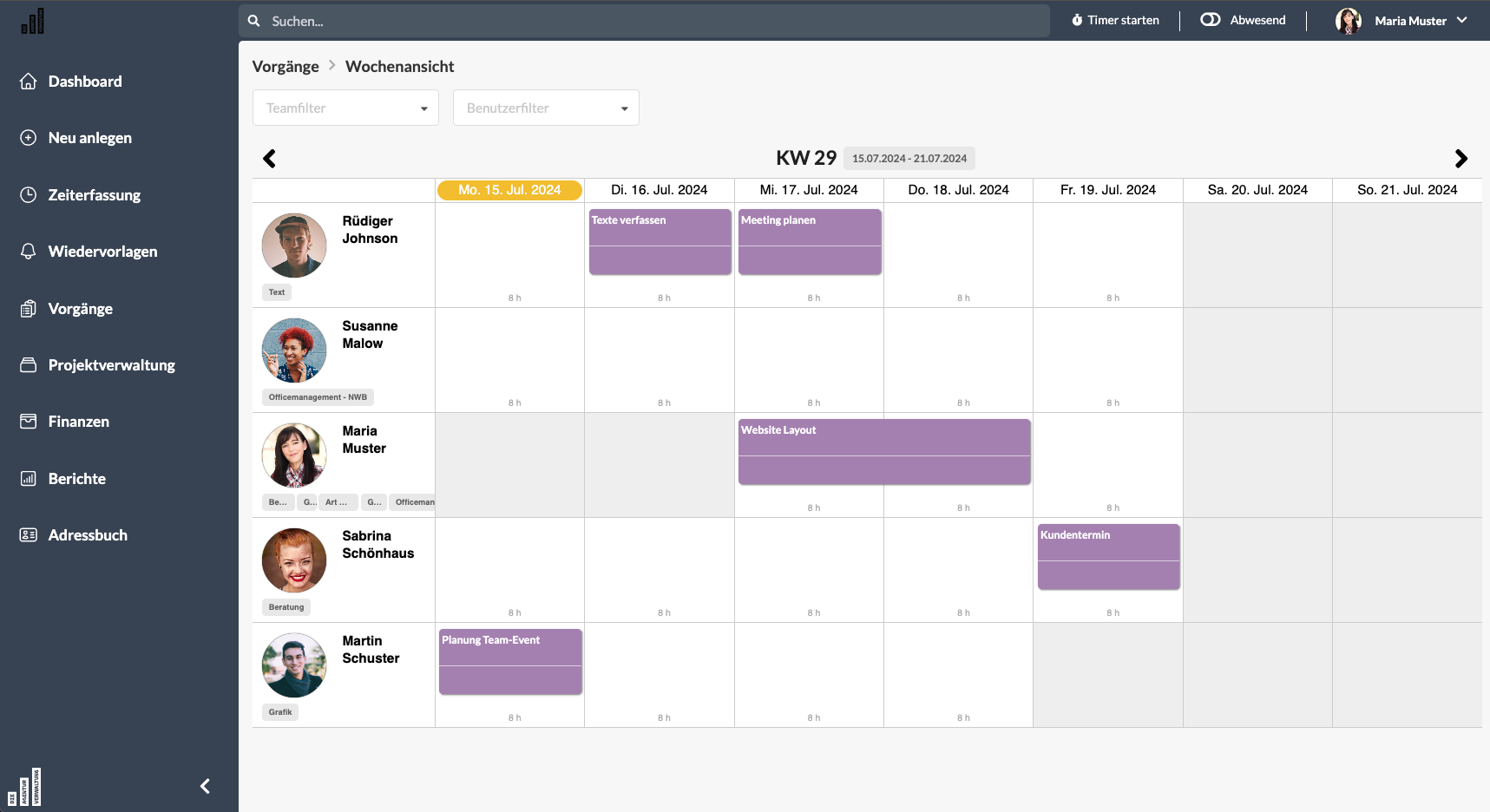Open the Maria Muster user menu
1490x812 pixels.
[1401, 21]
